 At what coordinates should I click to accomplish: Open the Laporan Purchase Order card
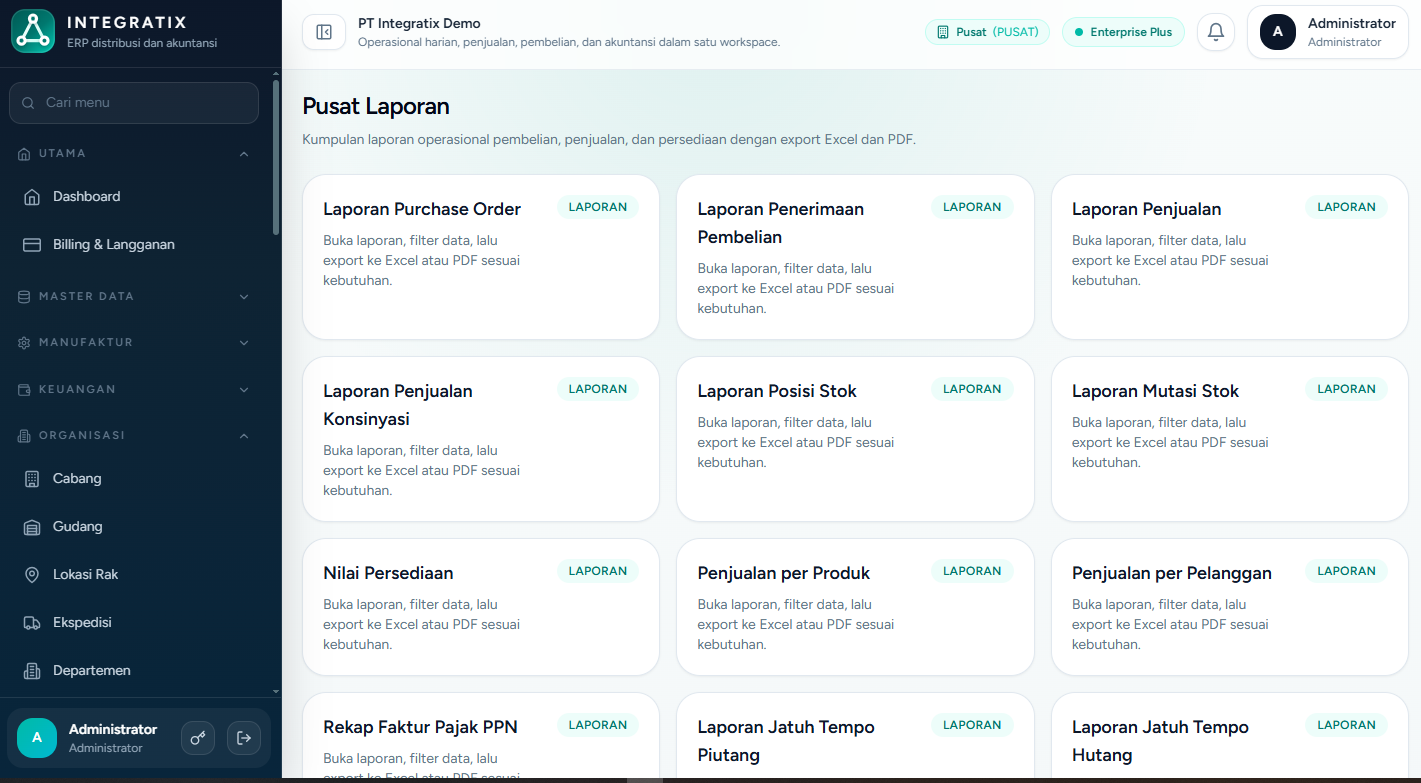(481, 257)
